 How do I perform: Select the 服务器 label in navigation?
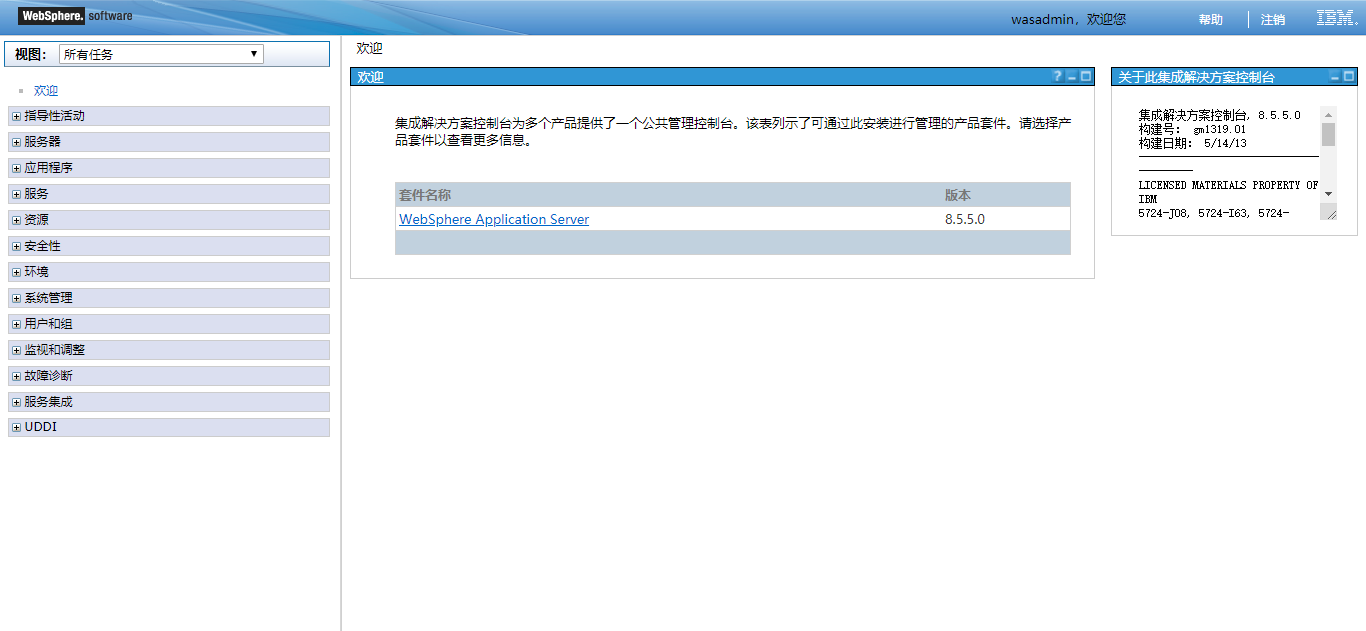tap(43, 142)
